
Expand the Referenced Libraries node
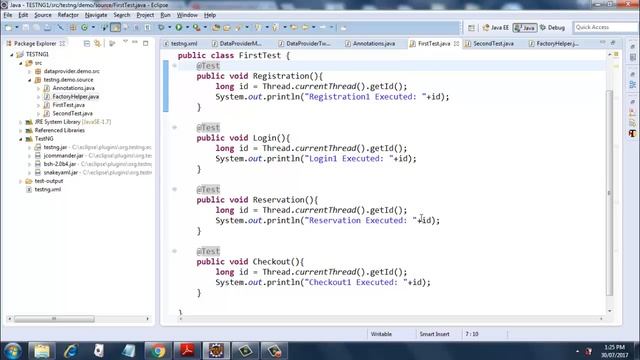pyautogui.click(x=20, y=131)
